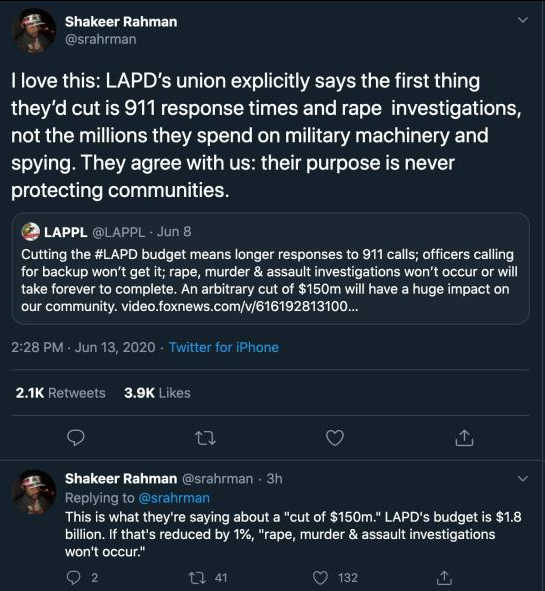The width and height of the screenshot is (545, 591).
Task: Click the main tweet's reply bubble icon
Action: click(x=75, y=438)
